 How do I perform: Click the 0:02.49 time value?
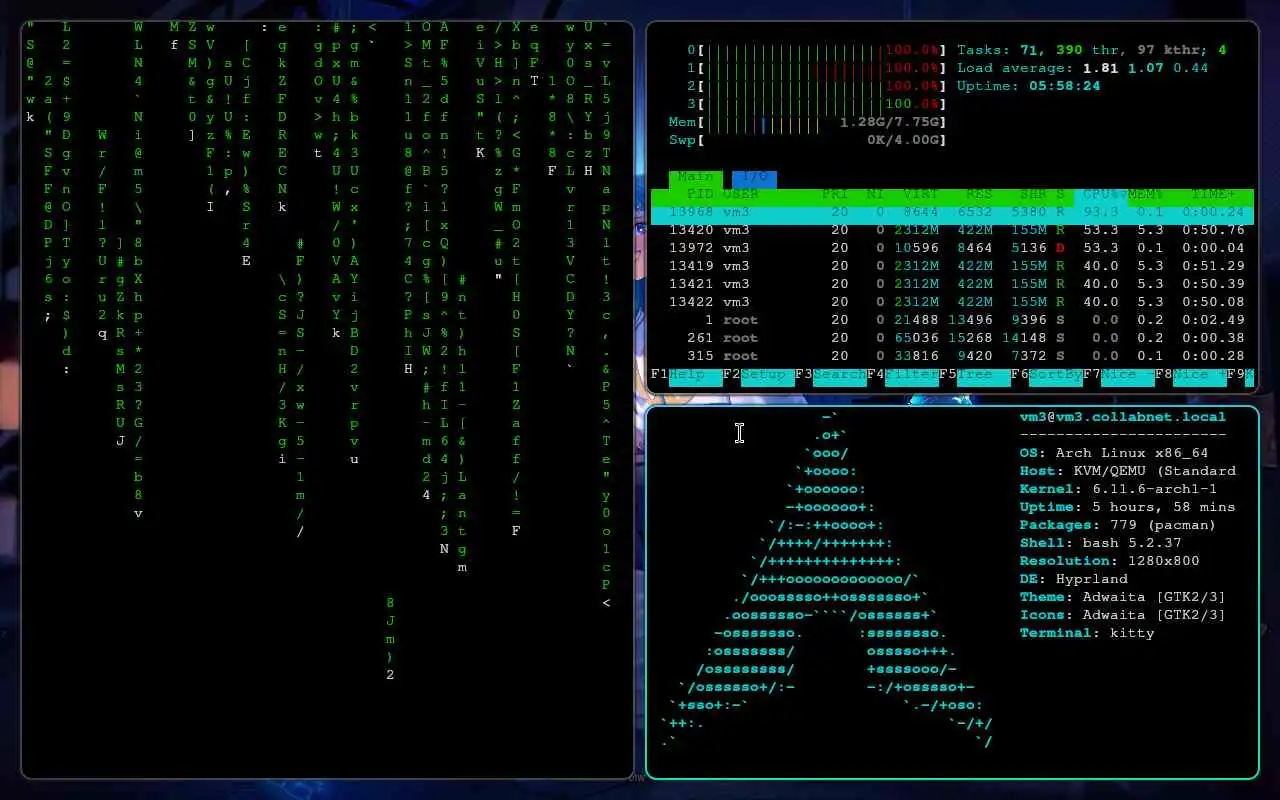(x=1213, y=320)
